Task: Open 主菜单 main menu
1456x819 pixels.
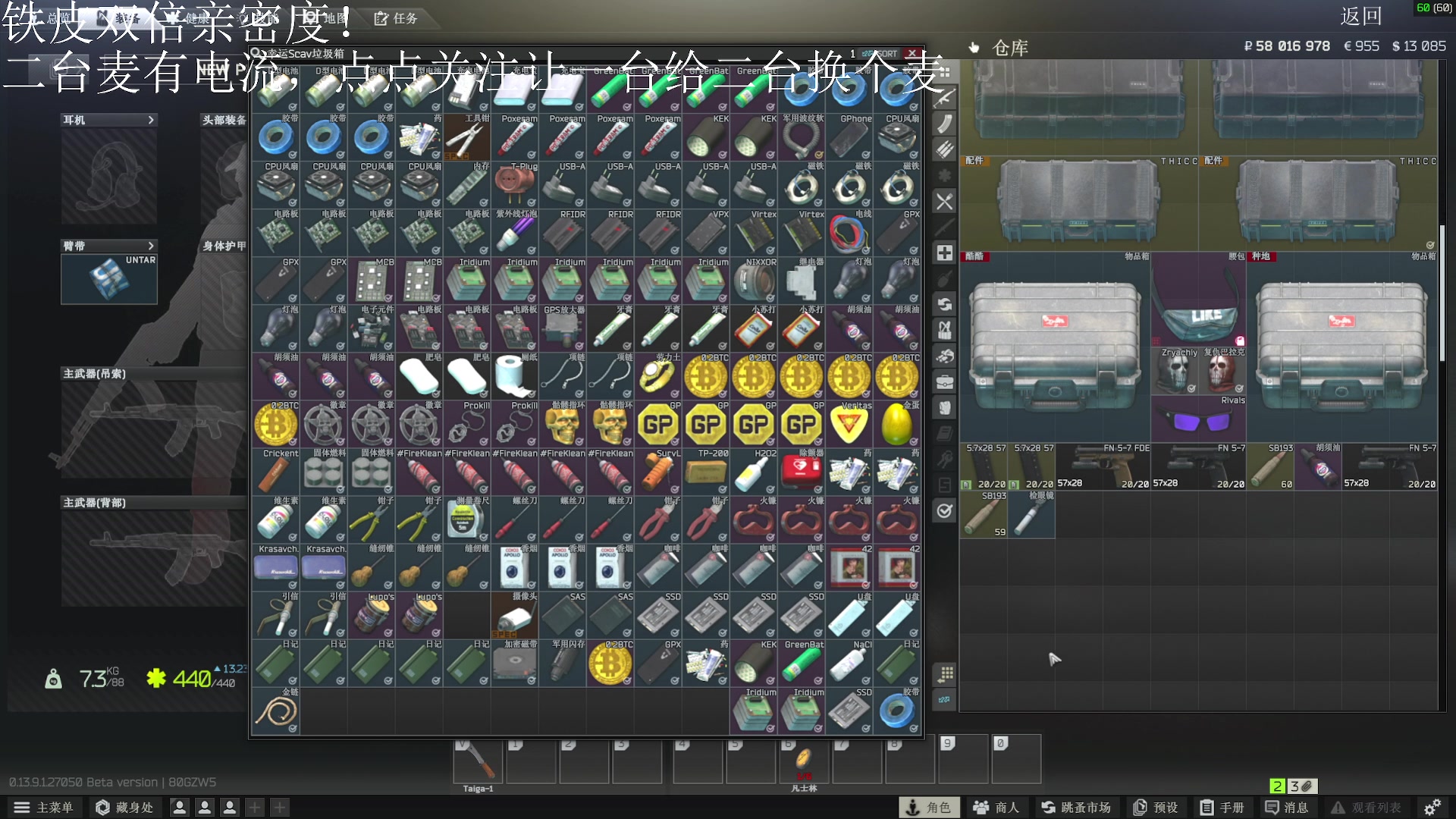Action: [x=44, y=808]
